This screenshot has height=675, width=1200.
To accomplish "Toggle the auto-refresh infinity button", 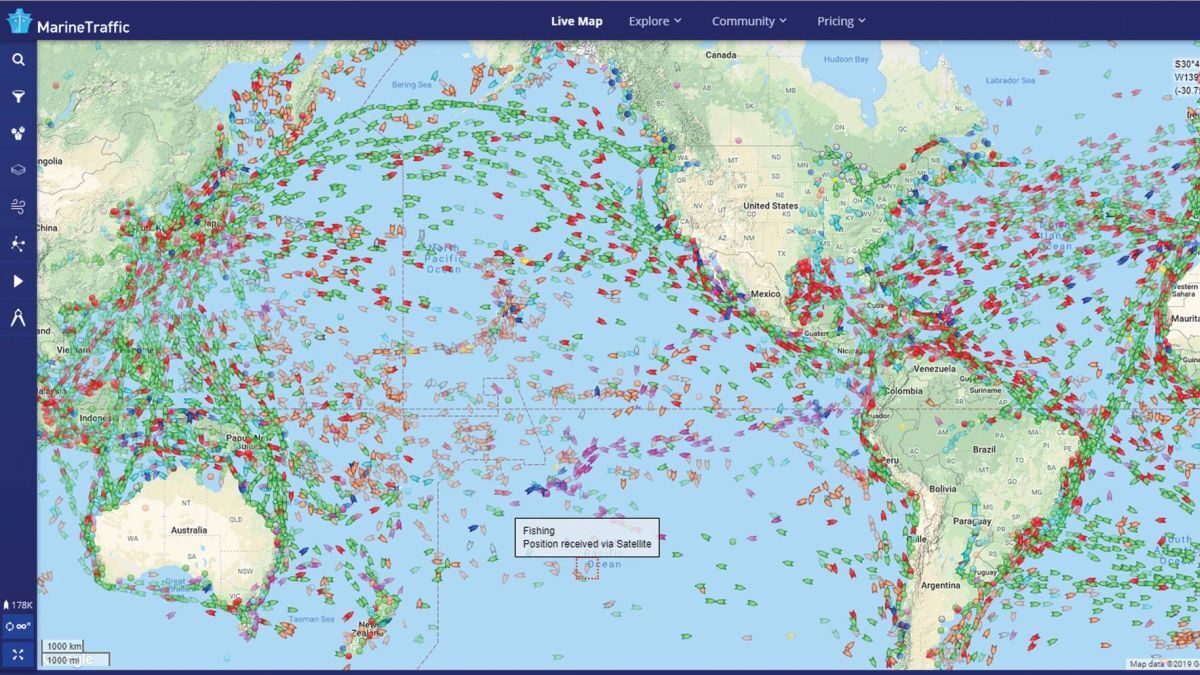I will 18,627.
